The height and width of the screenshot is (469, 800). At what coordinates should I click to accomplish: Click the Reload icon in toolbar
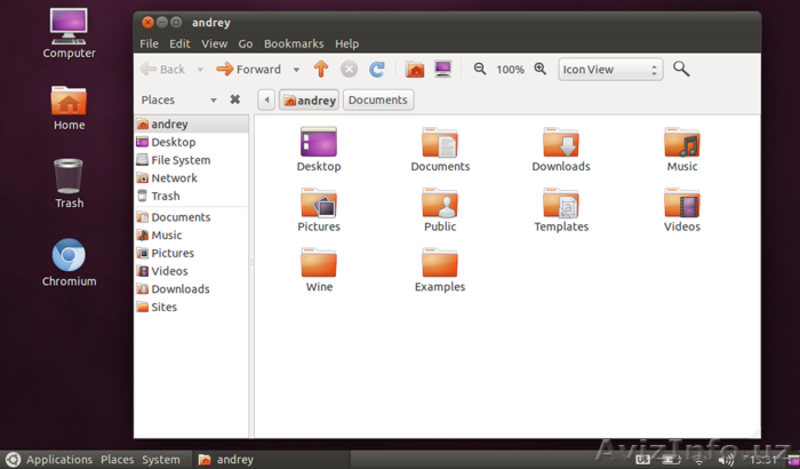tap(377, 69)
